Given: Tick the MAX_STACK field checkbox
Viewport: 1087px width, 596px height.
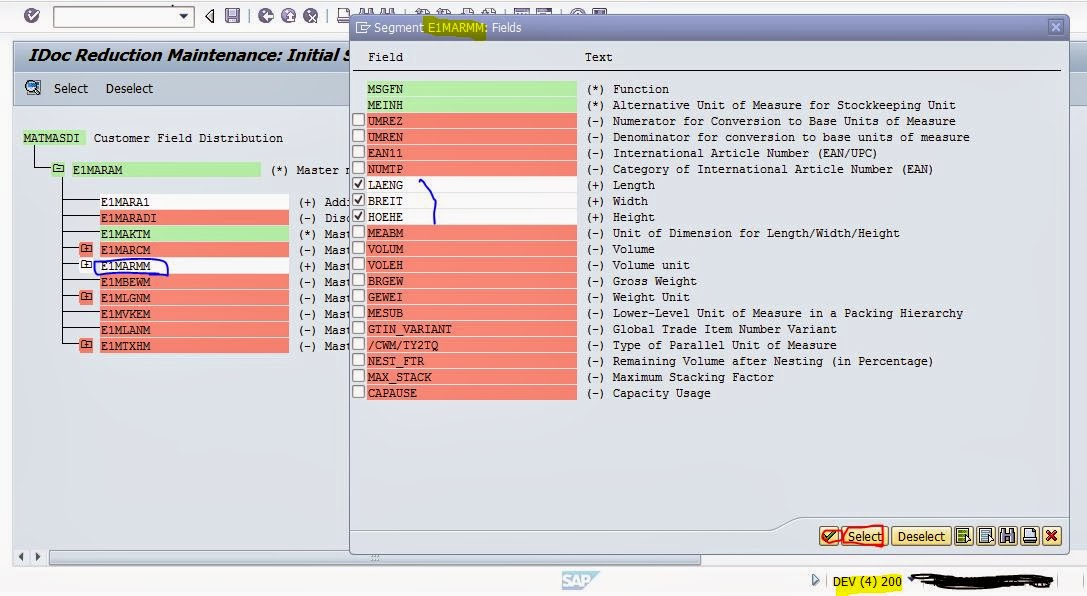Looking at the screenshot, I should (358, 376).
